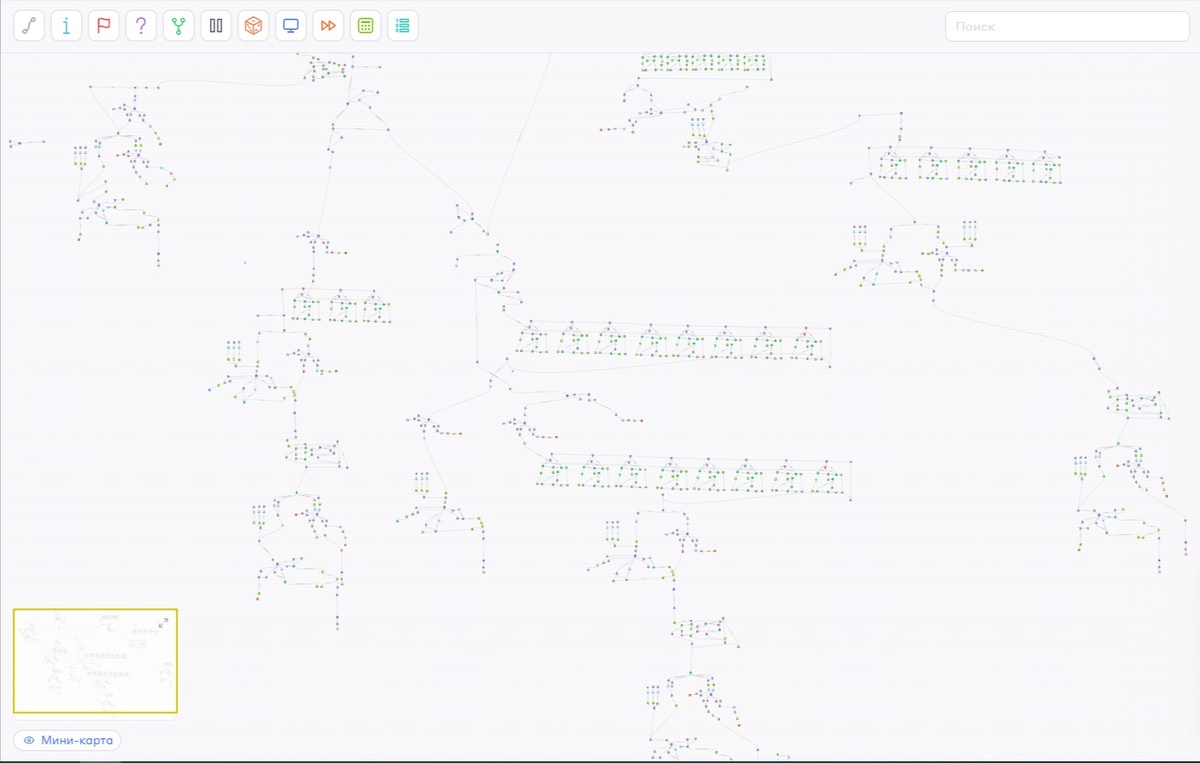The width and height of the screenshot is (1200, 763).
Task: Click the pause bars icon
Action: (216, 26)
